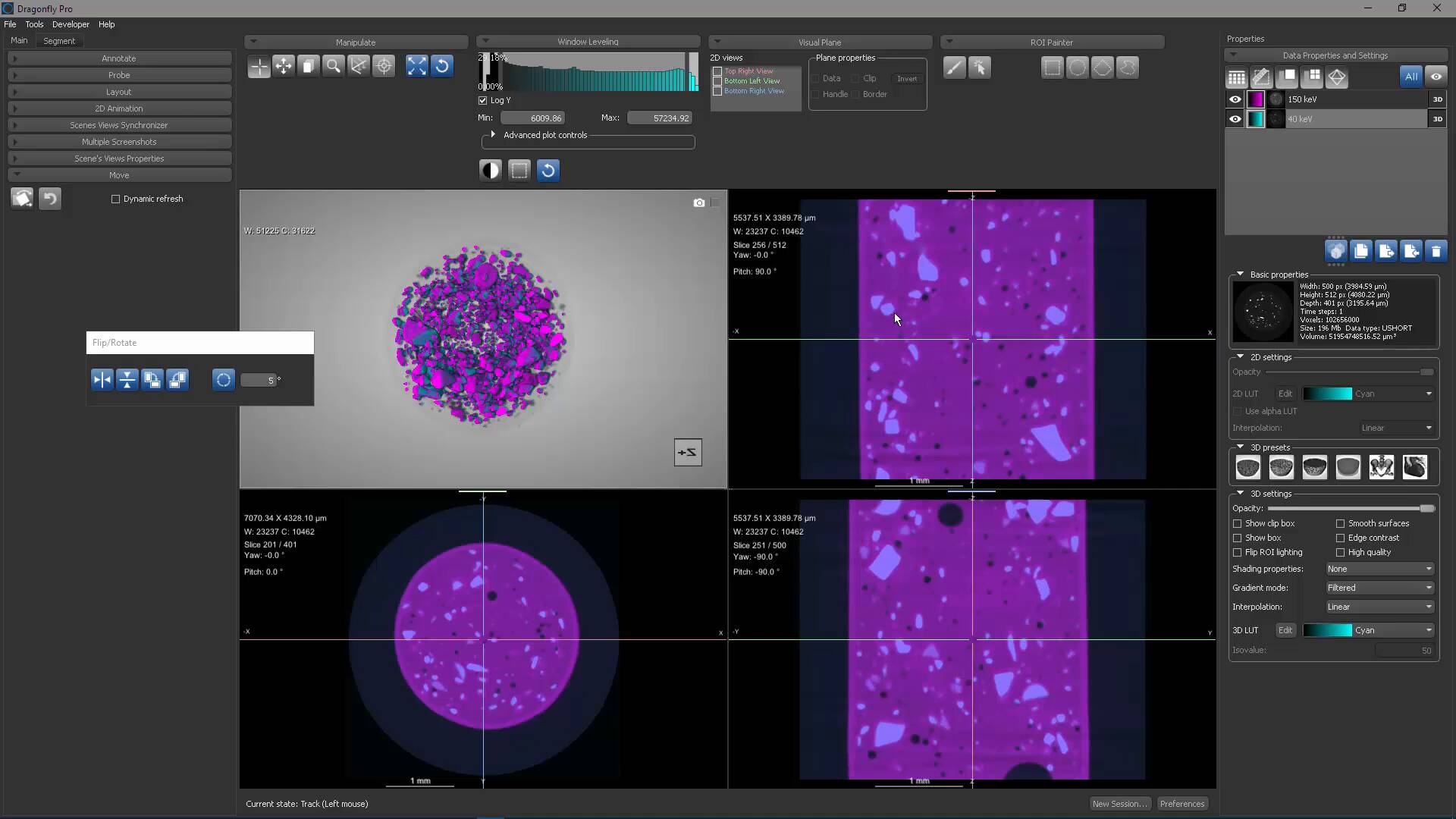Click the blue reset icon in Manipulate

pos(442,67)
